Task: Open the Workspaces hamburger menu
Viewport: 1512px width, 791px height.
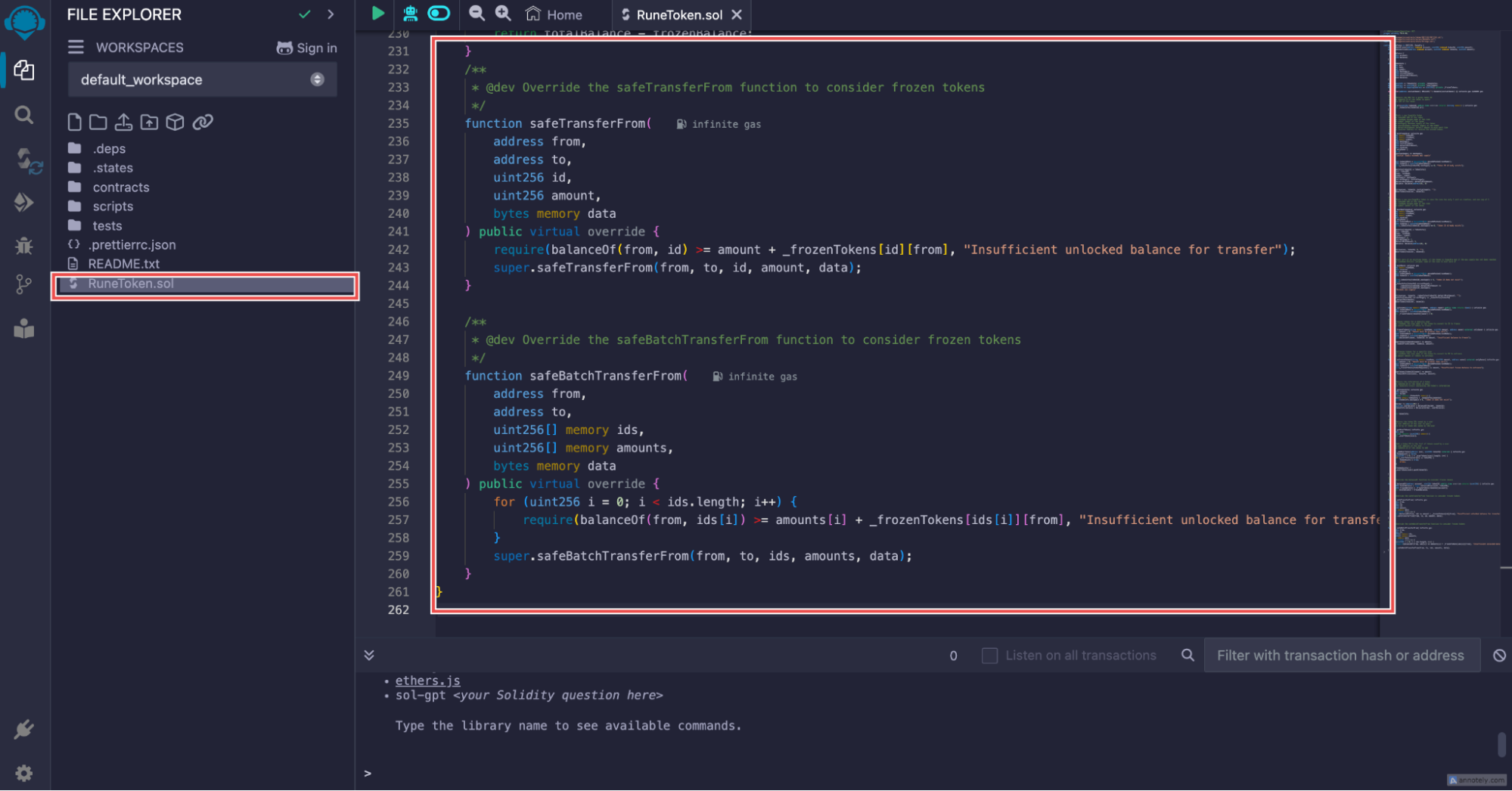Action: 76,48
